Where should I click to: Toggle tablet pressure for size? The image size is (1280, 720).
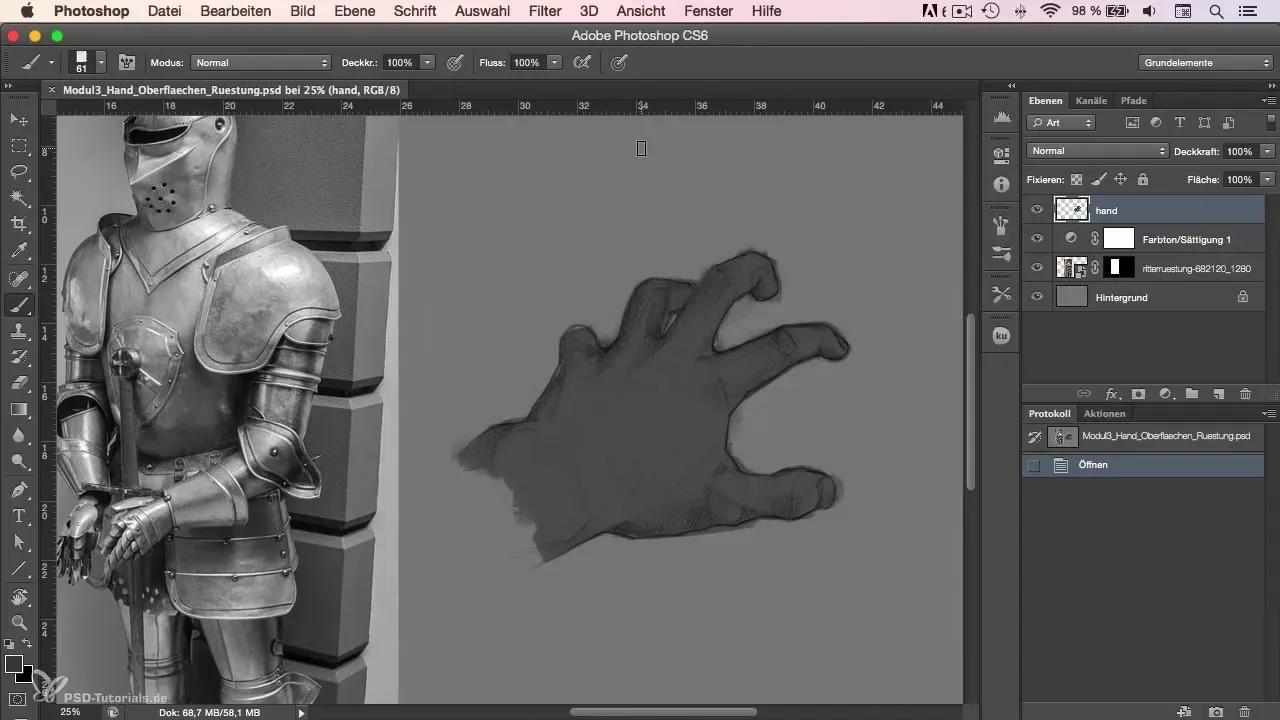click(x=619, y=62)
